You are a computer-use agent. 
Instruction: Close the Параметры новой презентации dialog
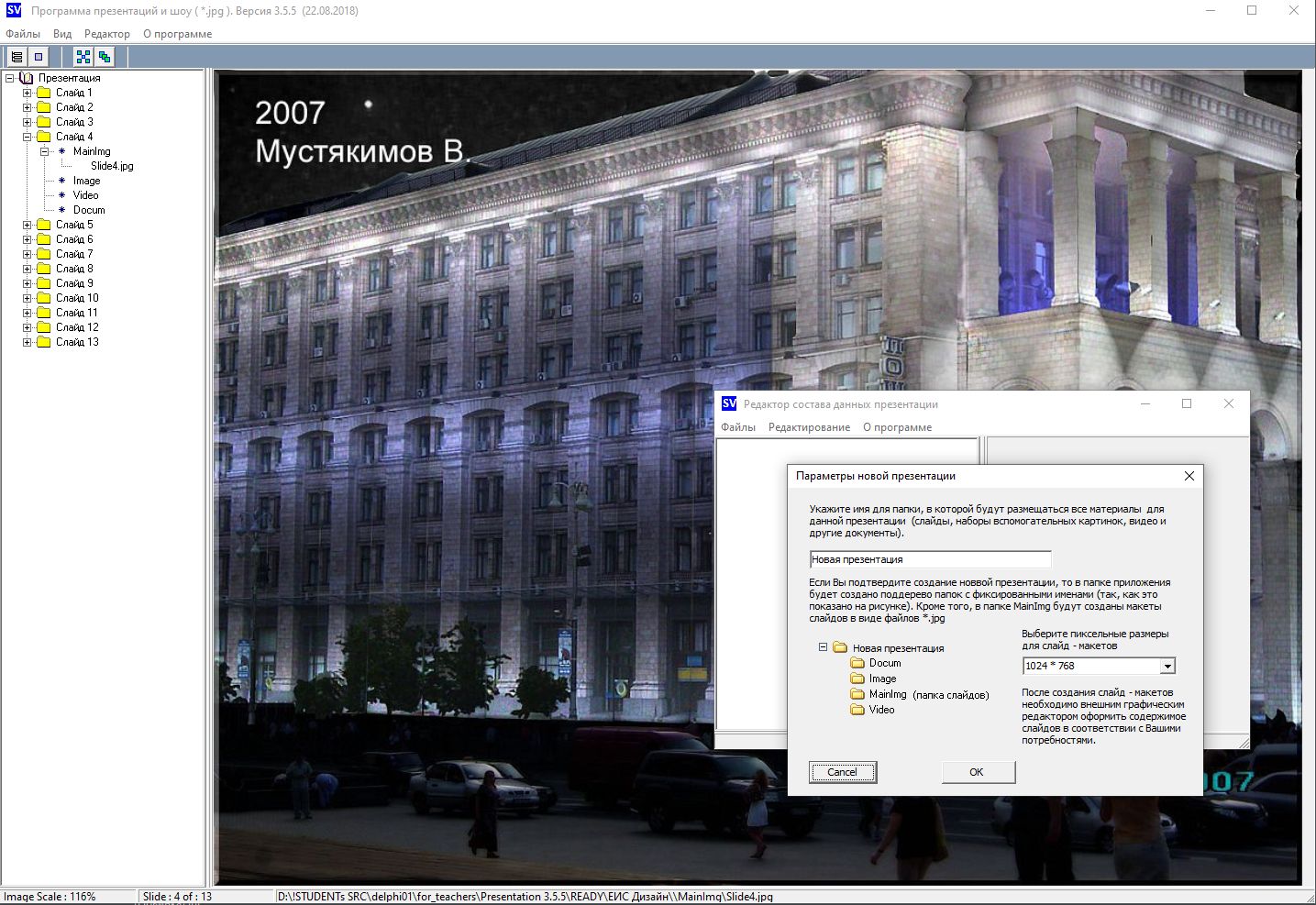(x=1189, y=476)
